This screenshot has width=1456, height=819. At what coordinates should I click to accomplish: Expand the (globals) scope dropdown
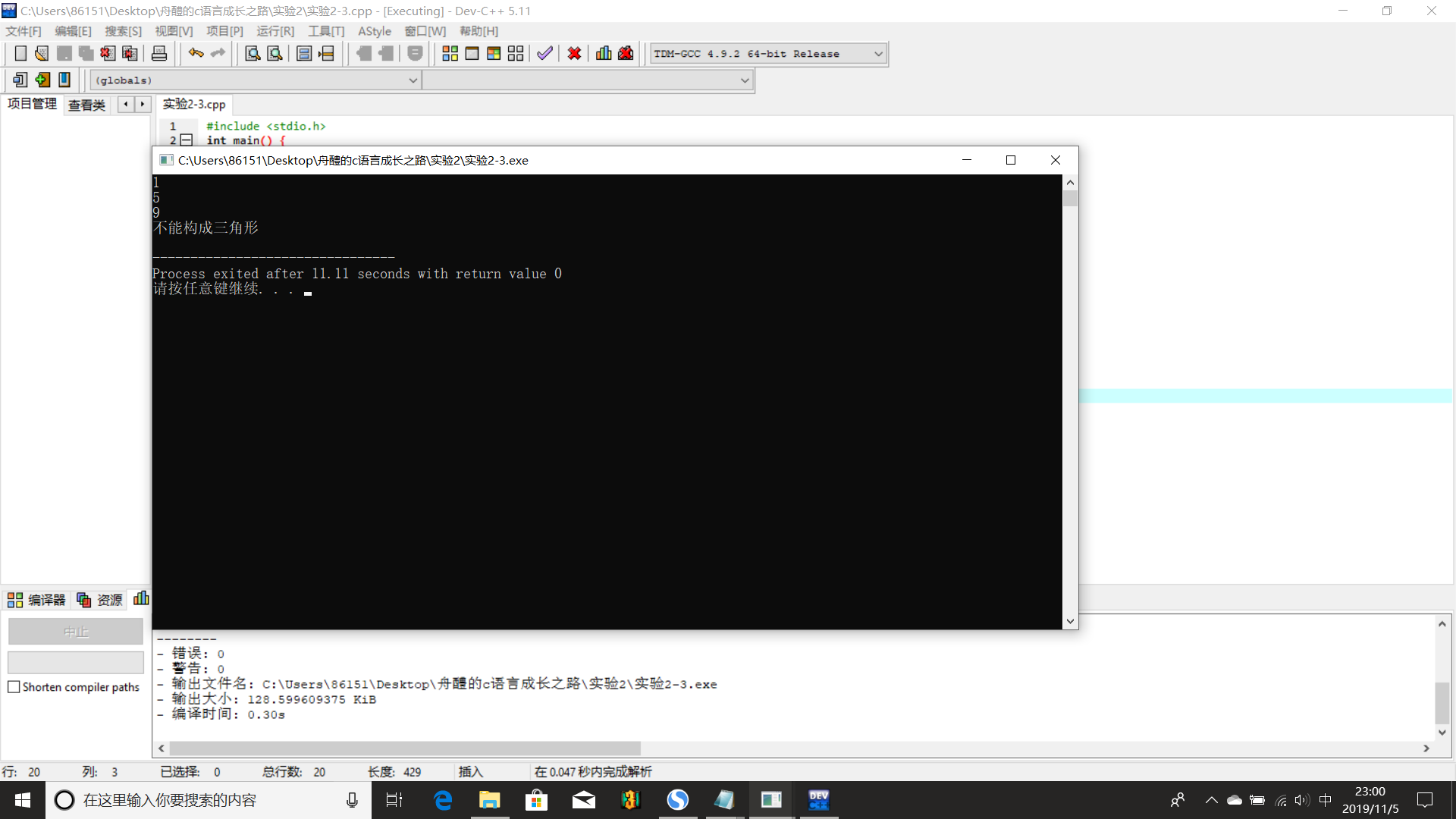click(x=413, y=80)
